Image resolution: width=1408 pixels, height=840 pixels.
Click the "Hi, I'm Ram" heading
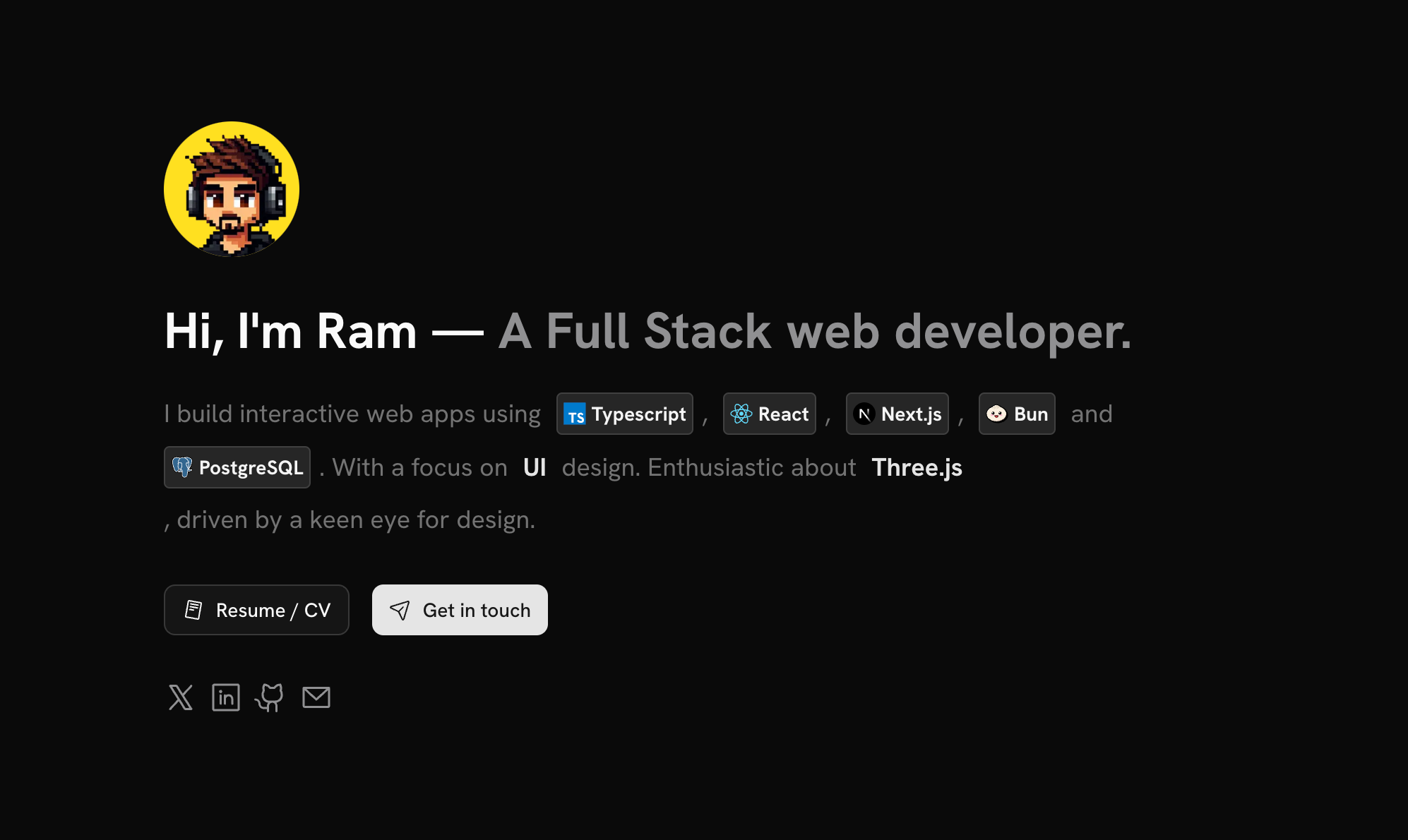coord(290,331)
